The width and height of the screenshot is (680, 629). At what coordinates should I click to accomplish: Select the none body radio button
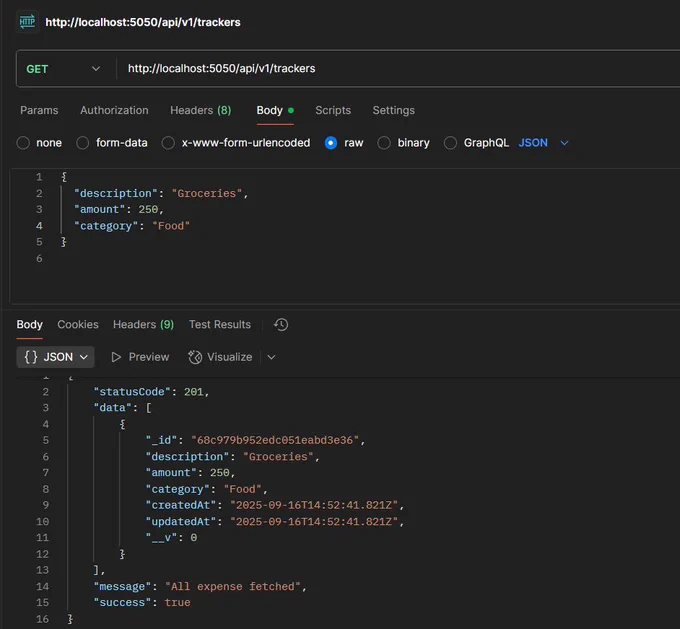coord(23,143)
